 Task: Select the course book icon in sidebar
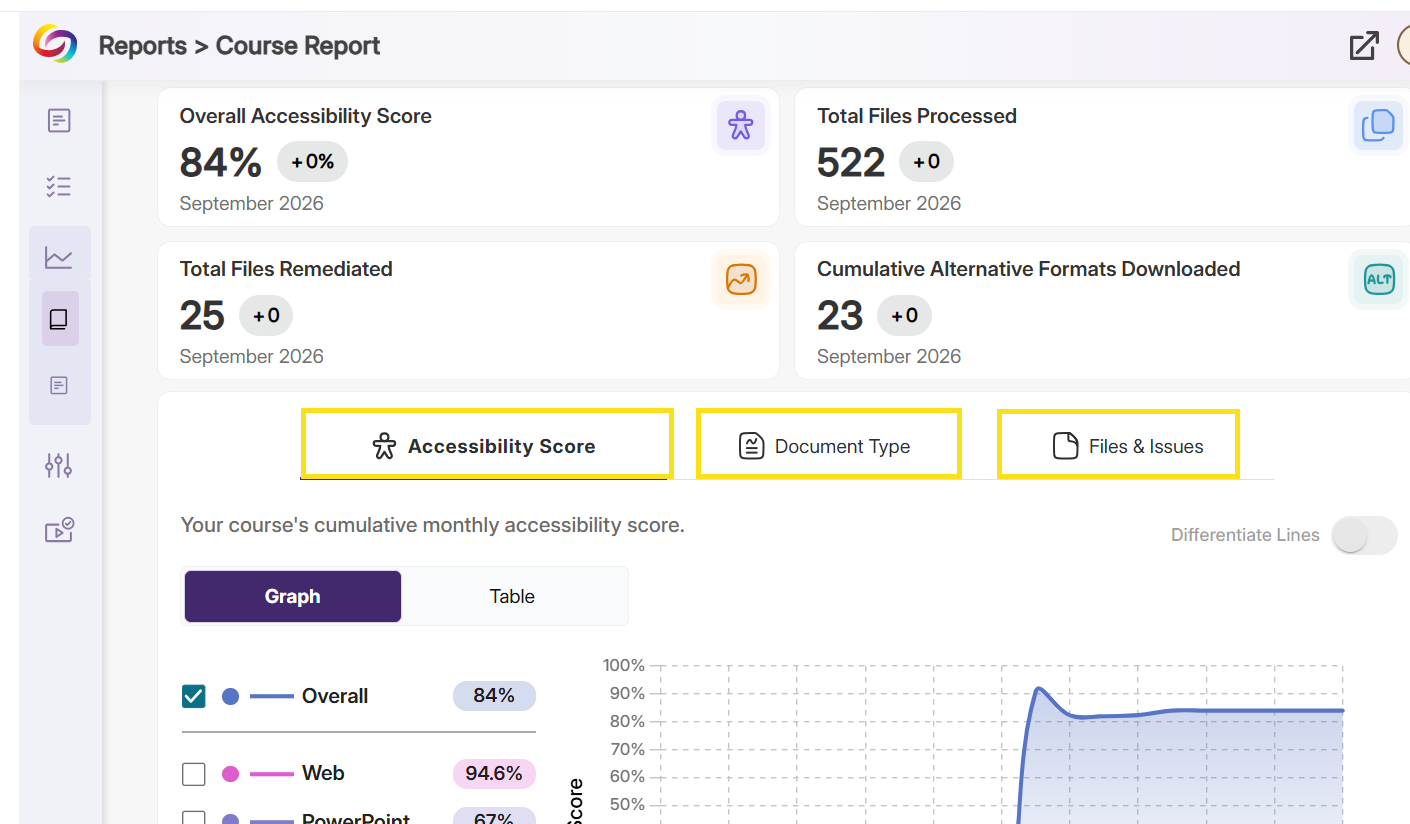click(x=59, y=319)
